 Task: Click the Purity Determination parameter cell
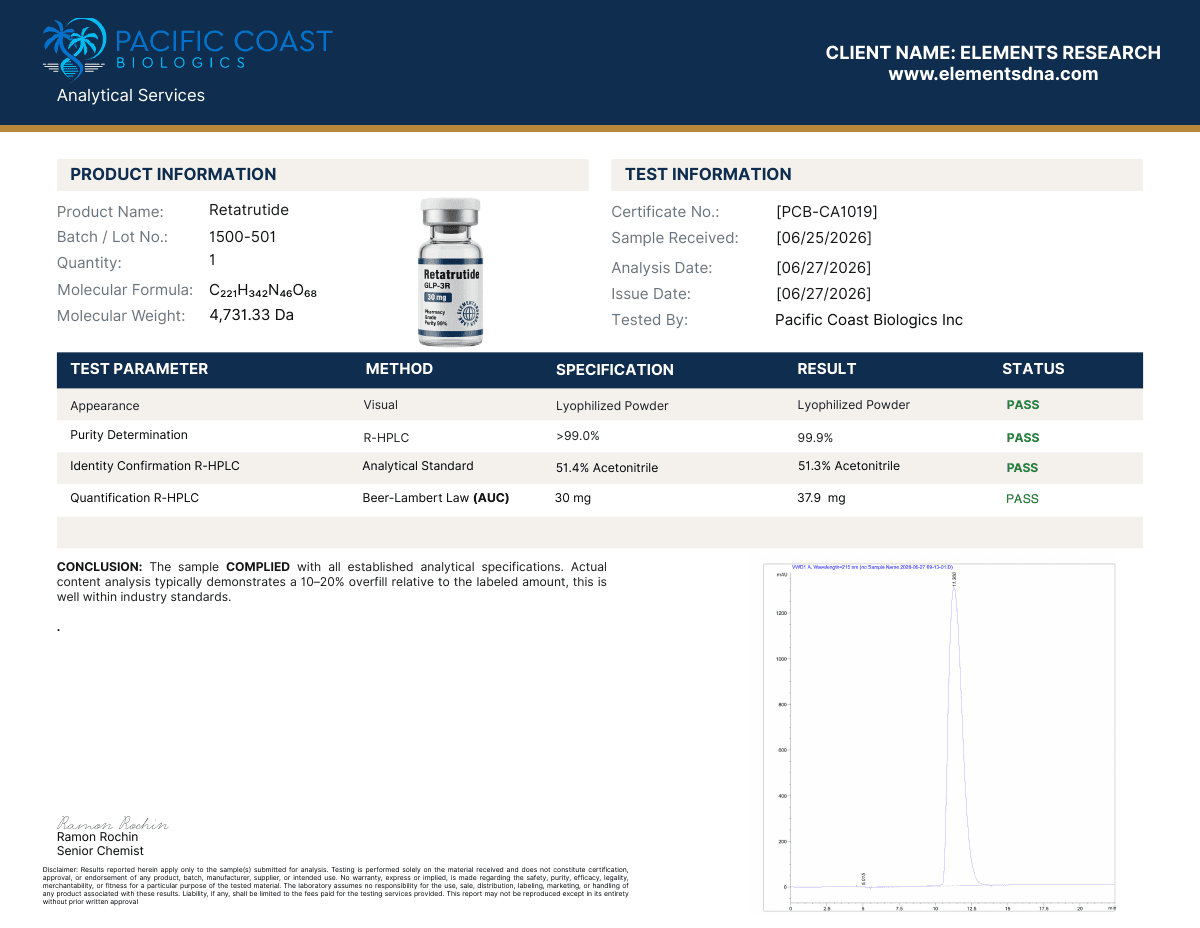click(x=129, y=435)
